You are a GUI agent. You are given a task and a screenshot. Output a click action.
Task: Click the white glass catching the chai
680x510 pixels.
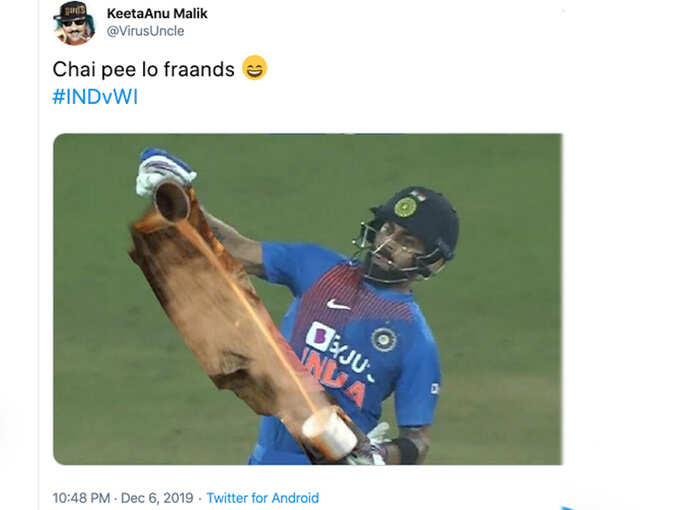click(330, 434)
